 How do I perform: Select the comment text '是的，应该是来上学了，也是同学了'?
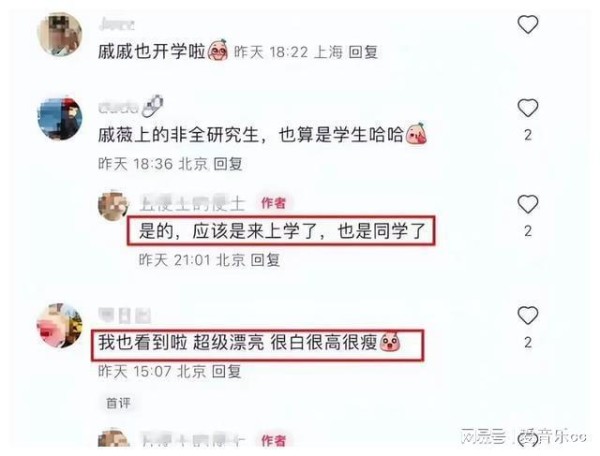coord(282,231)
